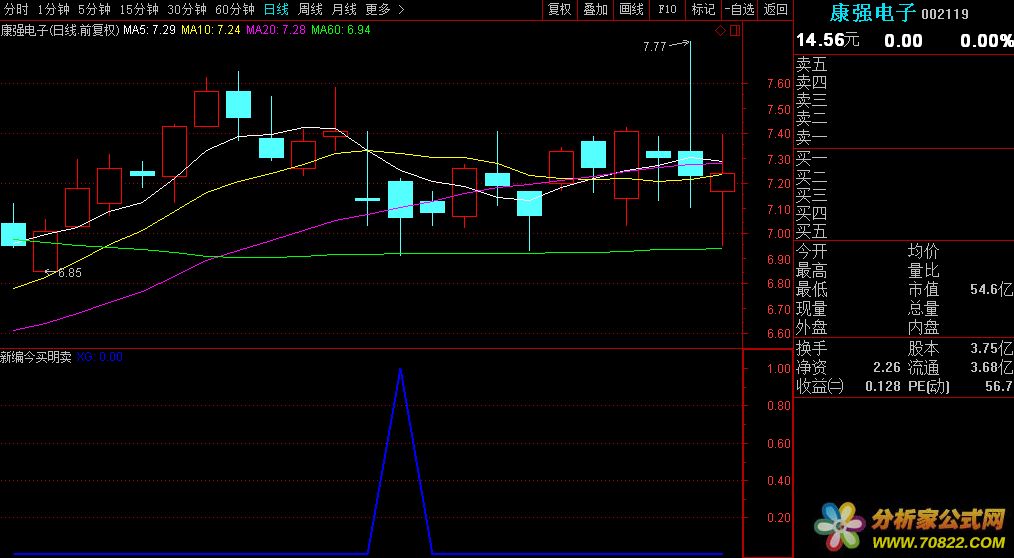Switch to the 分时 intraday chart tab
Screen dimensions: 1014x558
click(17, 9)
